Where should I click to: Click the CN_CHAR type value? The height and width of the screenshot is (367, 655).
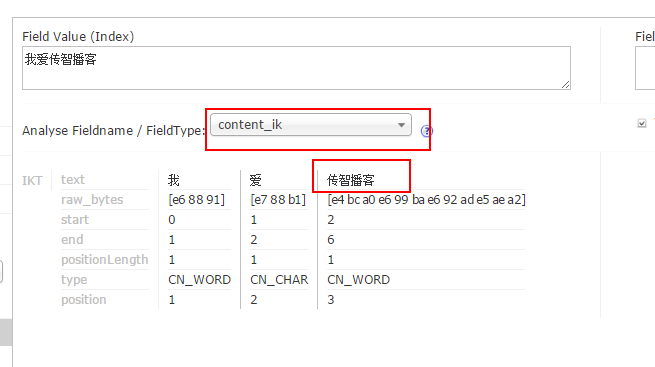point(279,280)
